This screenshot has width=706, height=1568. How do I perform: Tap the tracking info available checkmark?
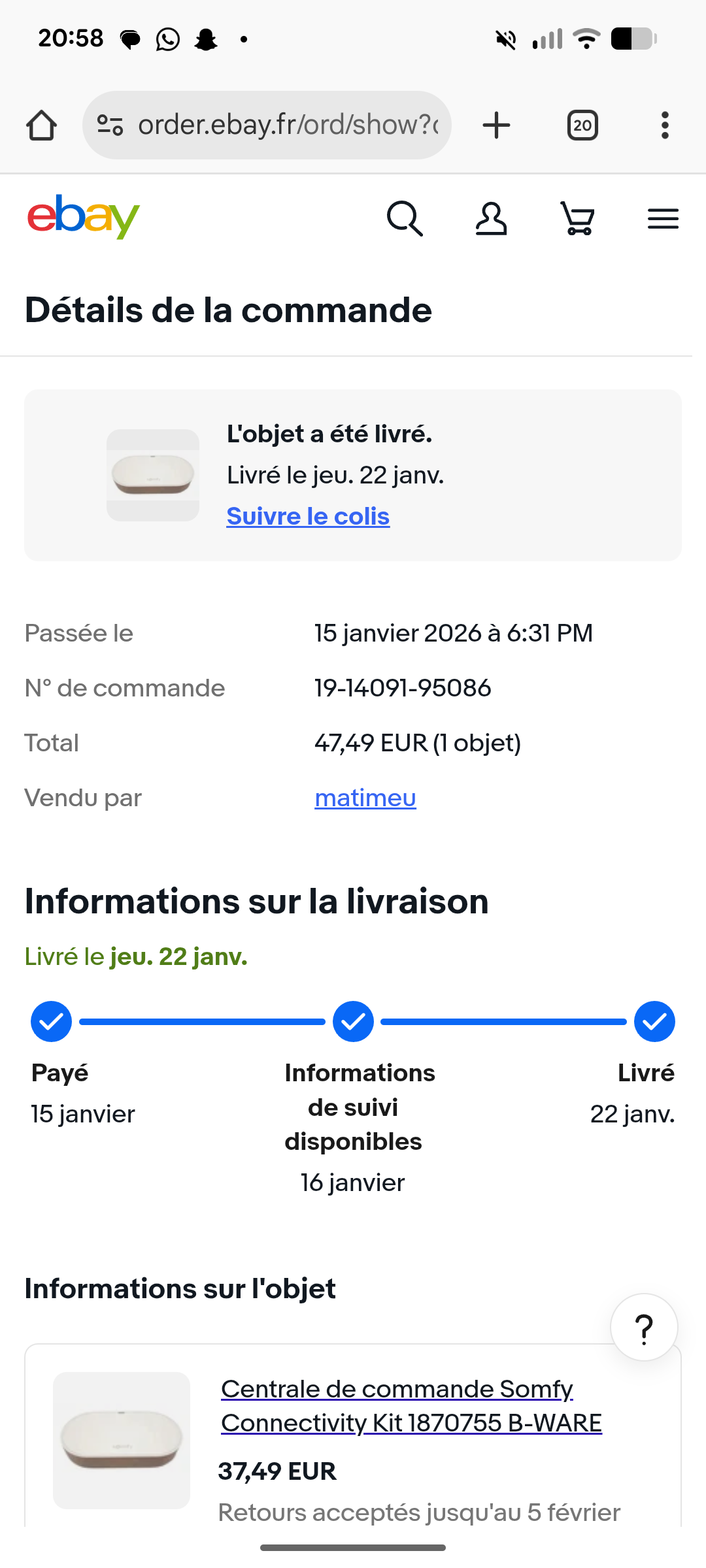[x=353, y=1022]
